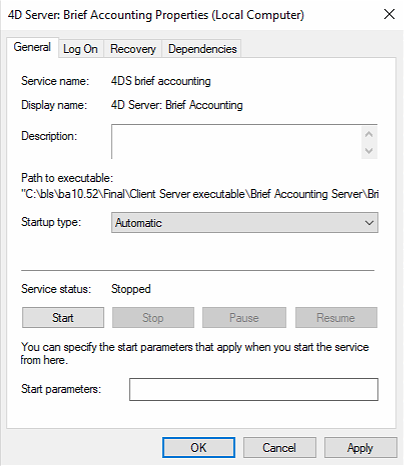This screenshot has width=404, height=466.
Task: Click the 'Start parameters:' label
Action: (61, 389)
